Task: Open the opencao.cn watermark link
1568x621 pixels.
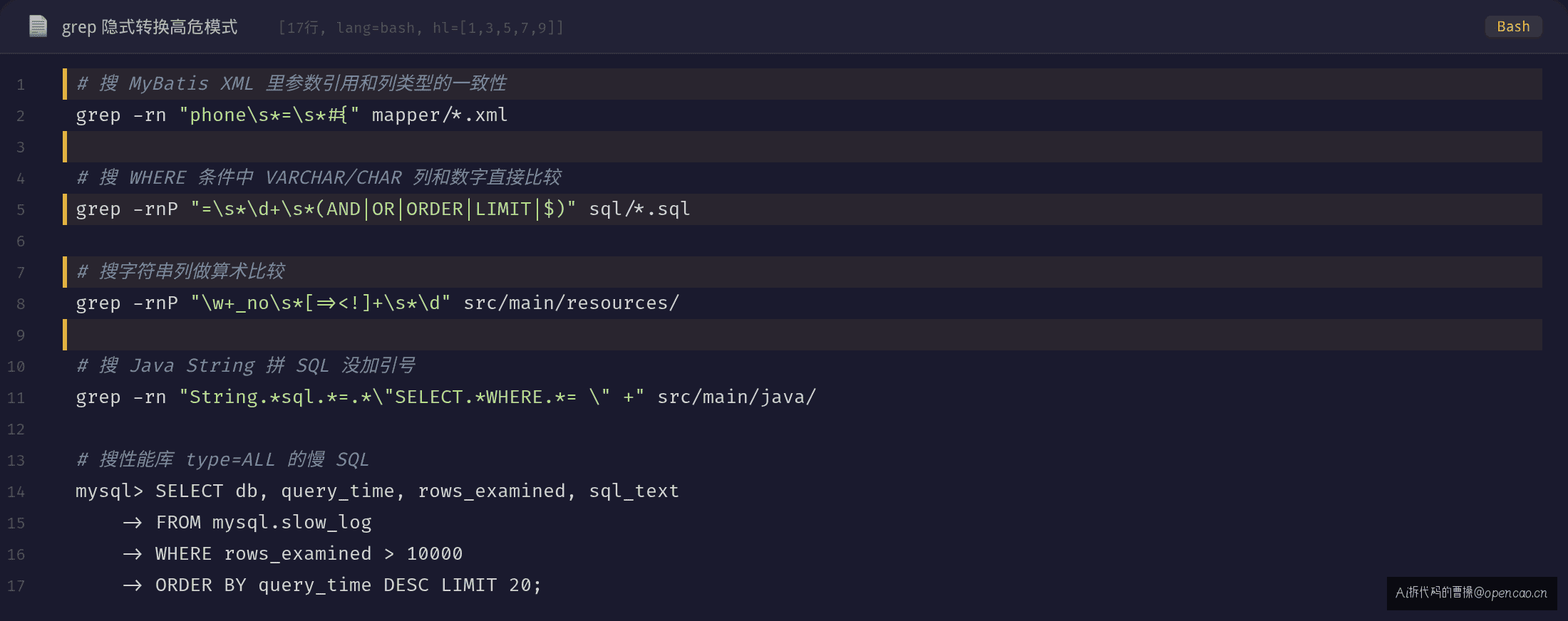Action: 1472,593
